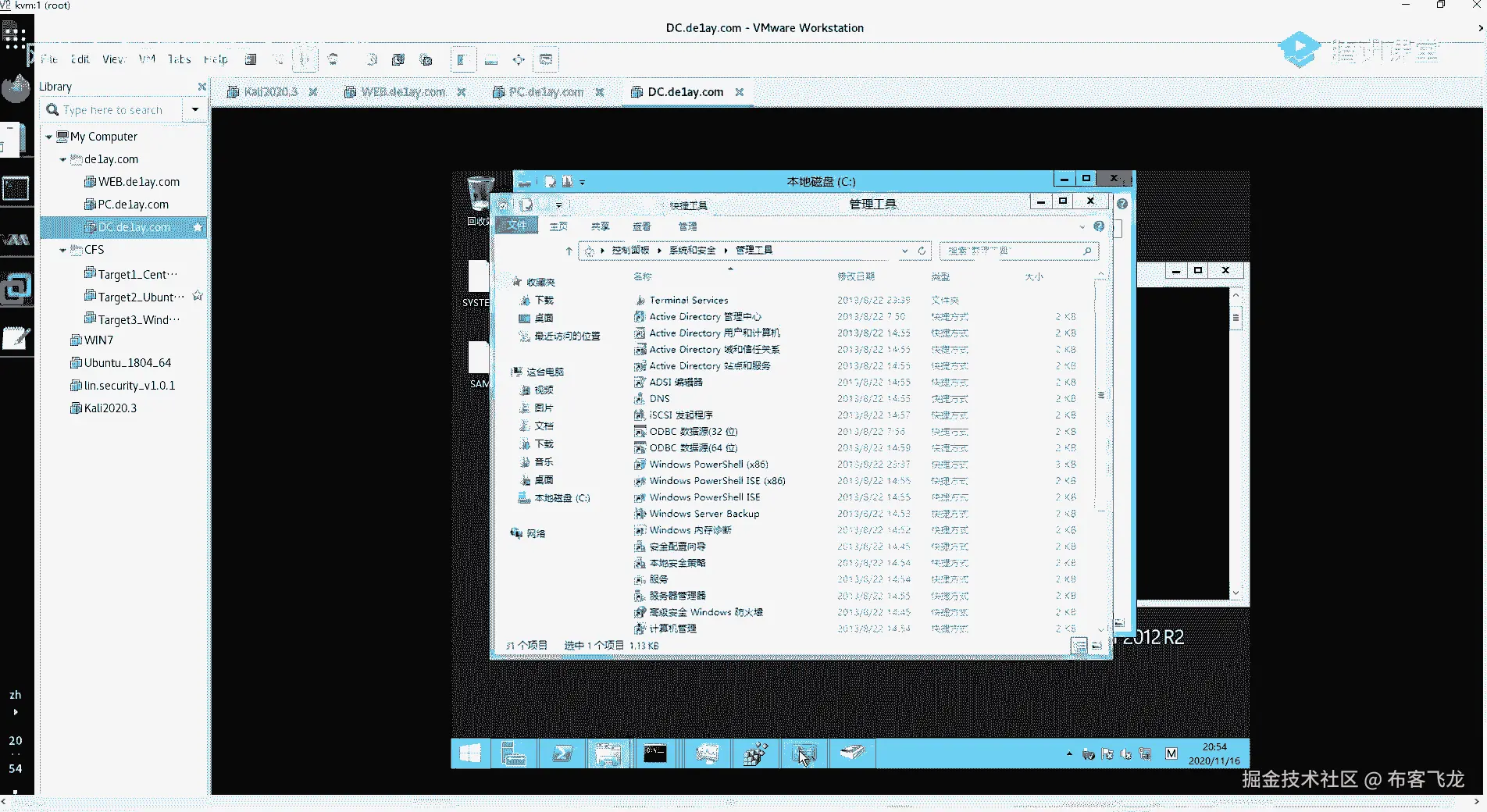Open Explorer help question mark icon
This screenshot has height=812, width=1487.
pyautogui.click(x=1099, y=226)
